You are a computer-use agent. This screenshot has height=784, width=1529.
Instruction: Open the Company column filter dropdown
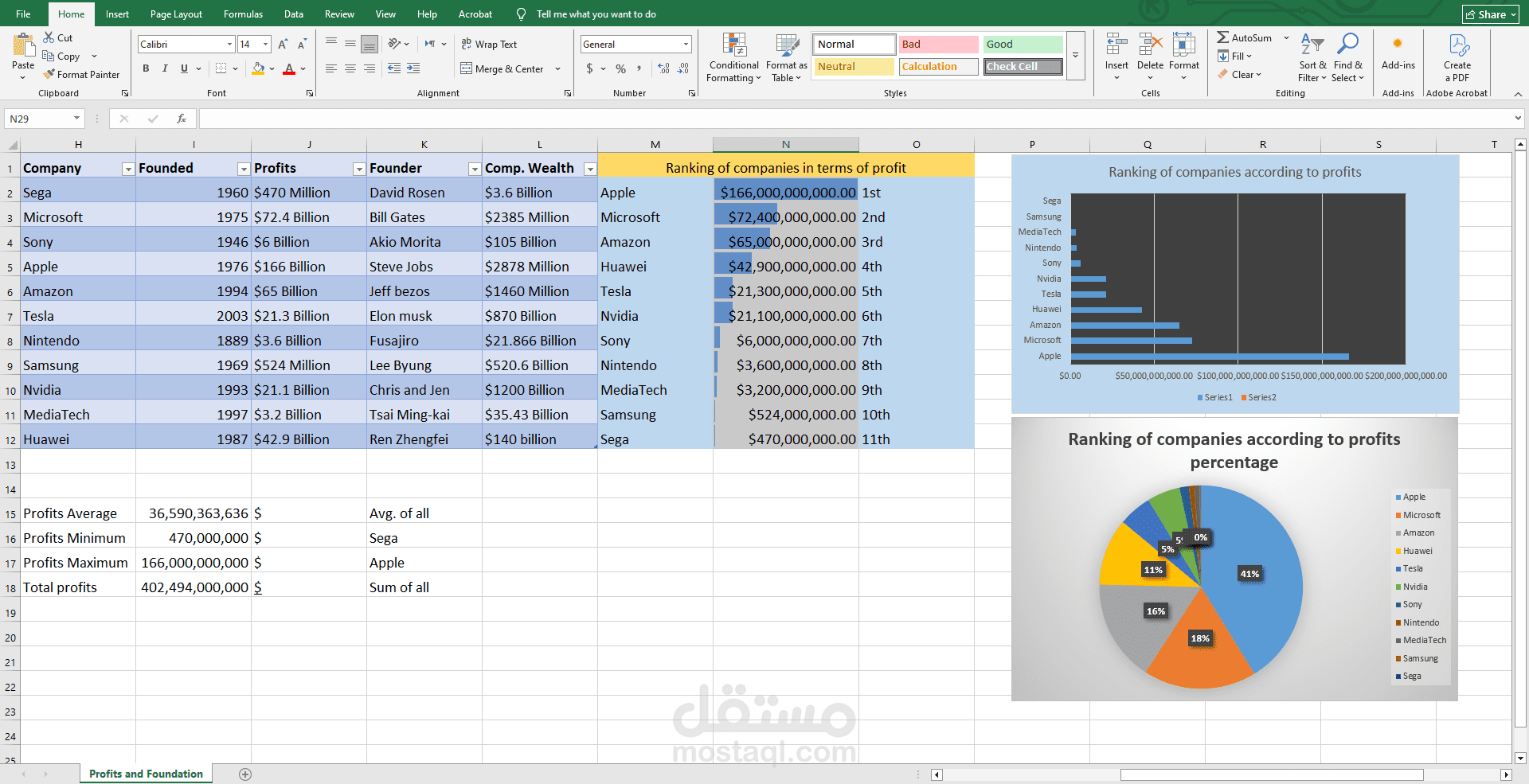coord(127,169)
